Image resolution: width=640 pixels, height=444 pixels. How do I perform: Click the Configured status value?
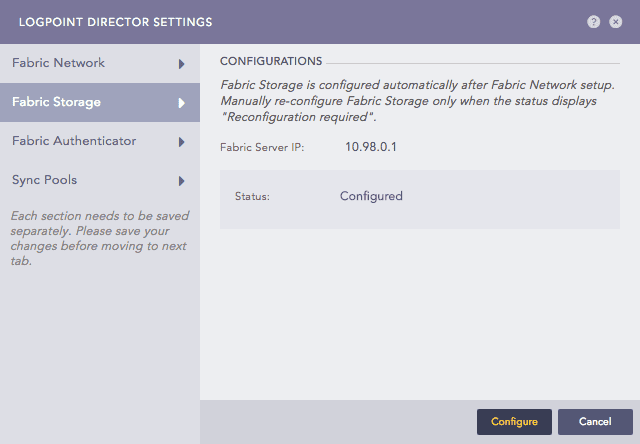(371, 196)
